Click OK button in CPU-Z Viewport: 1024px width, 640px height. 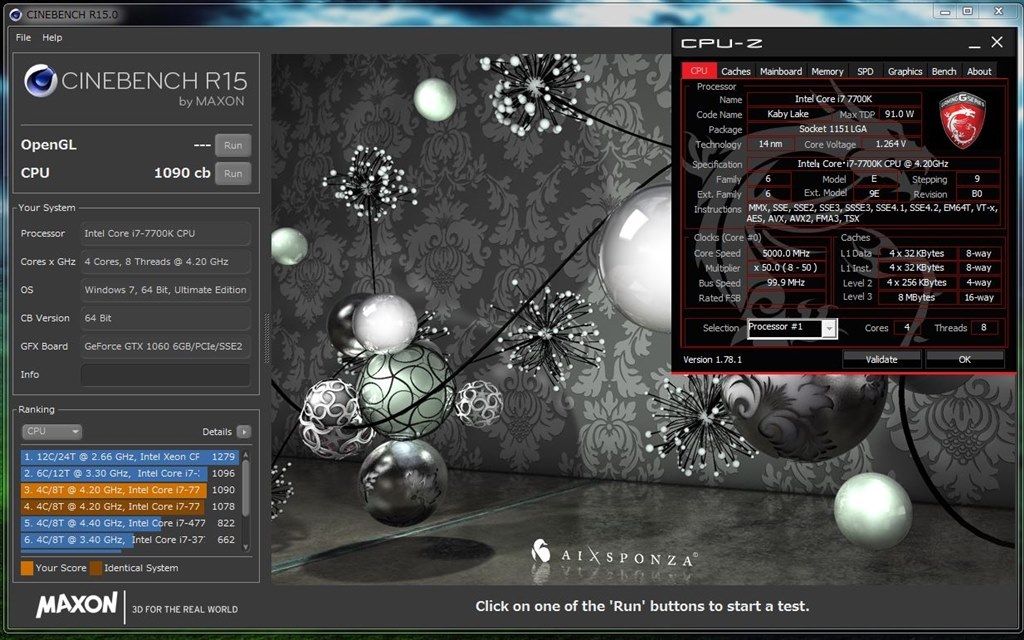965,359
